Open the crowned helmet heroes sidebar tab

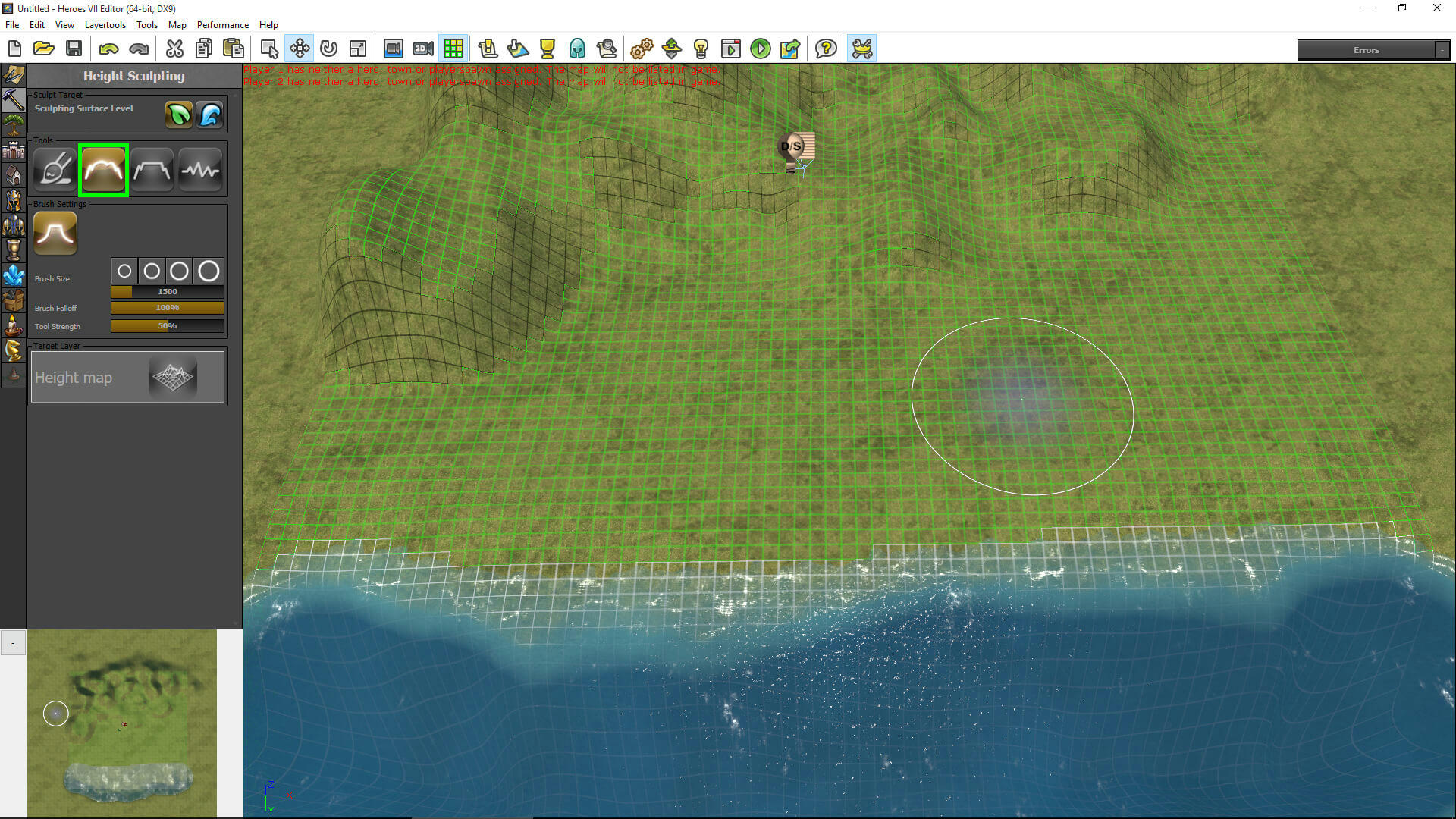[13, 200]
